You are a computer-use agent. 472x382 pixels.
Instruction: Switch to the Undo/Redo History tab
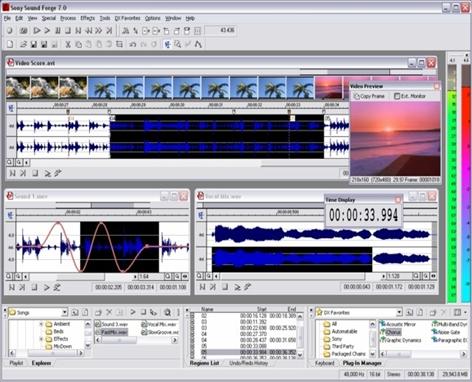249,363
